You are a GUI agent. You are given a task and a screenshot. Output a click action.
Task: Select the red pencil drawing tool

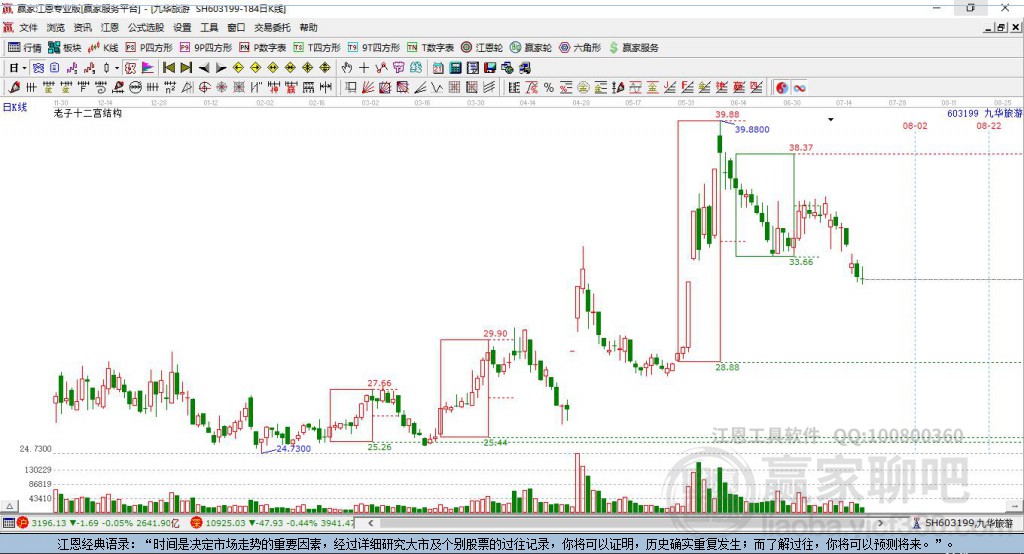point(14,88)
